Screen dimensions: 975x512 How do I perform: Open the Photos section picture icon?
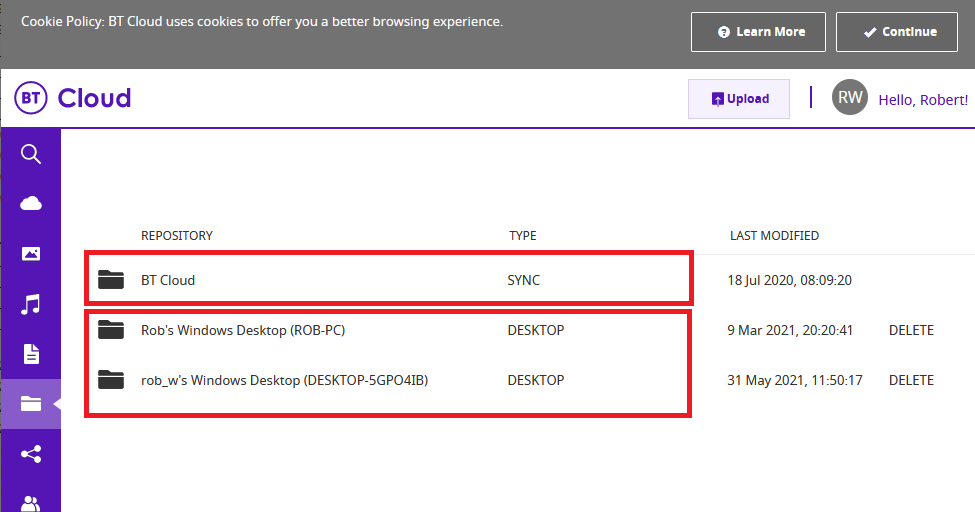click(x=31, y=254)
